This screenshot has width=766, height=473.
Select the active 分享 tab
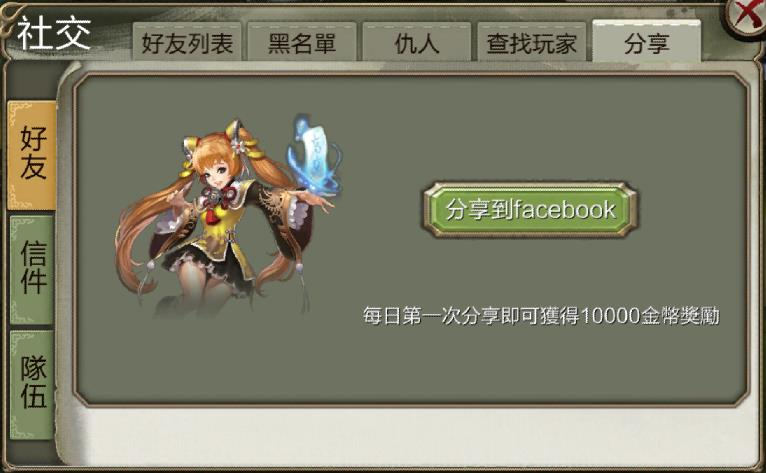tap(646, 42)
